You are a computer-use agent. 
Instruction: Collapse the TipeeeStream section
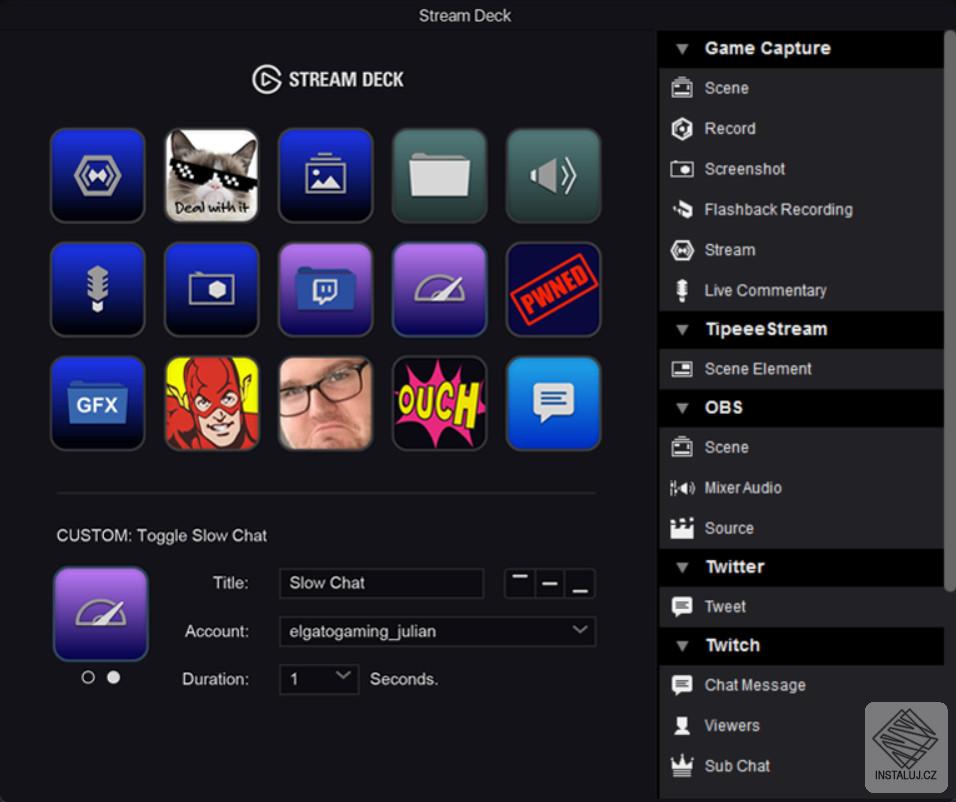pos(682,330)
